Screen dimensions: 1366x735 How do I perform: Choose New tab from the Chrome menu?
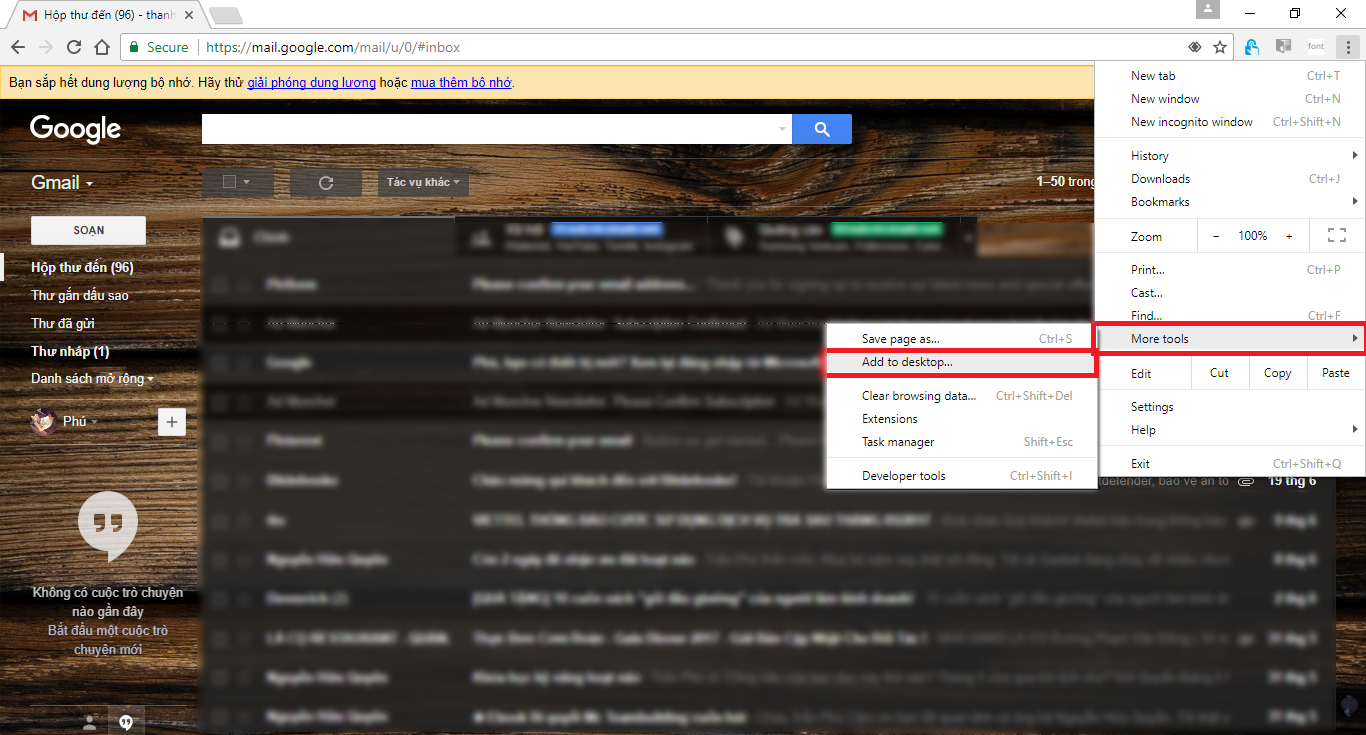[x=1230, y=76]
